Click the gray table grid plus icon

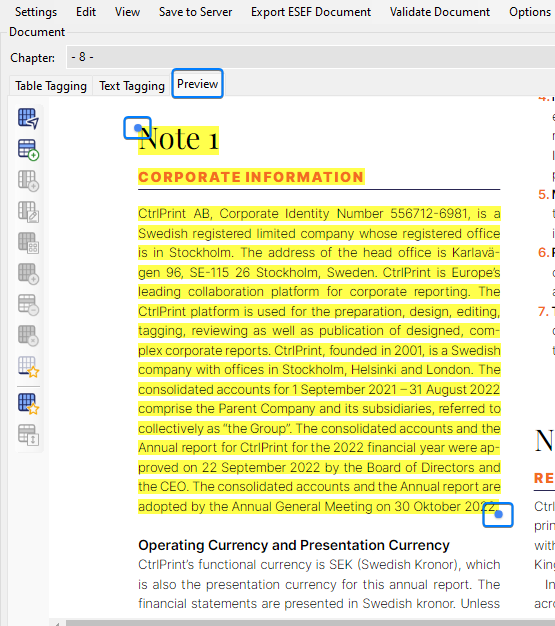(28, 274)
